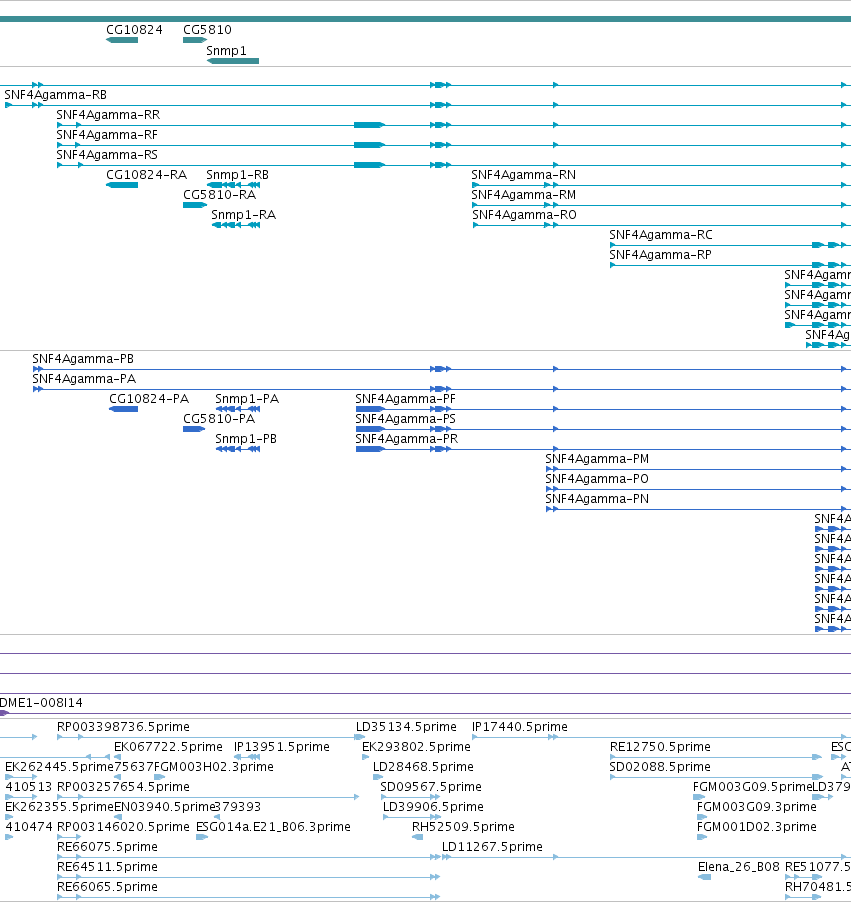This screenshot has width=851, height=902.
Task: Open the SNF4Agamma-RB transcript label
Action: 55,95
